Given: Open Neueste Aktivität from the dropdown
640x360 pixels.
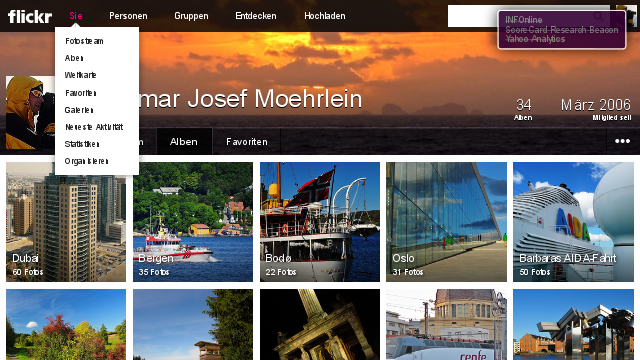Looking at the screenshot, I should 94,127.
